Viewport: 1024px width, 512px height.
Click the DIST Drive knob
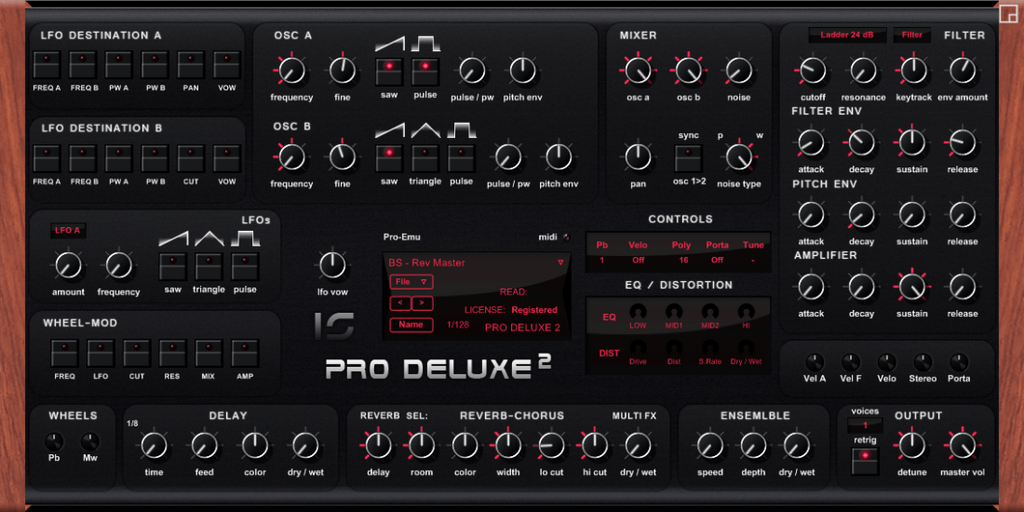point(638,347)
